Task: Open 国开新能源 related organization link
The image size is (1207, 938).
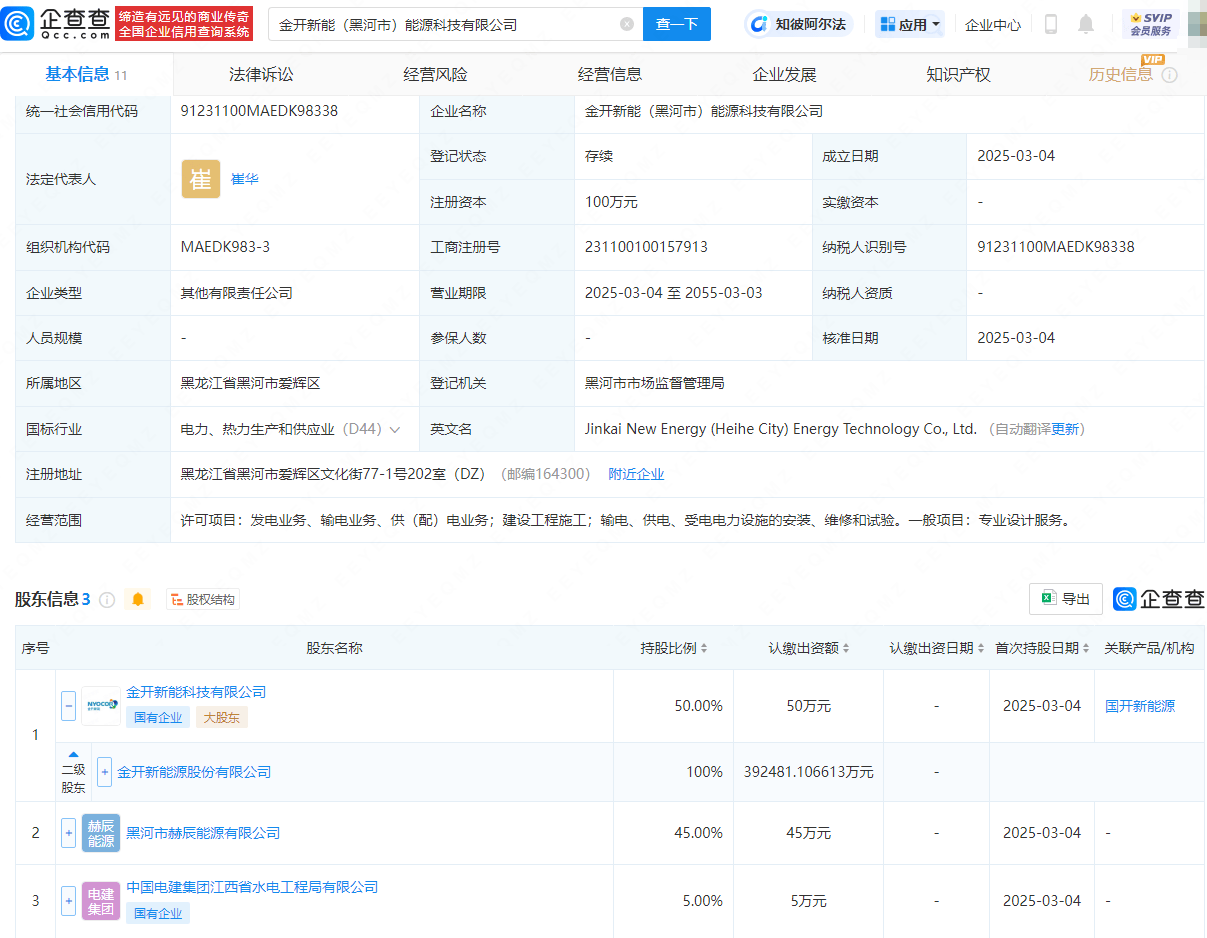Action: (1140, 706)
